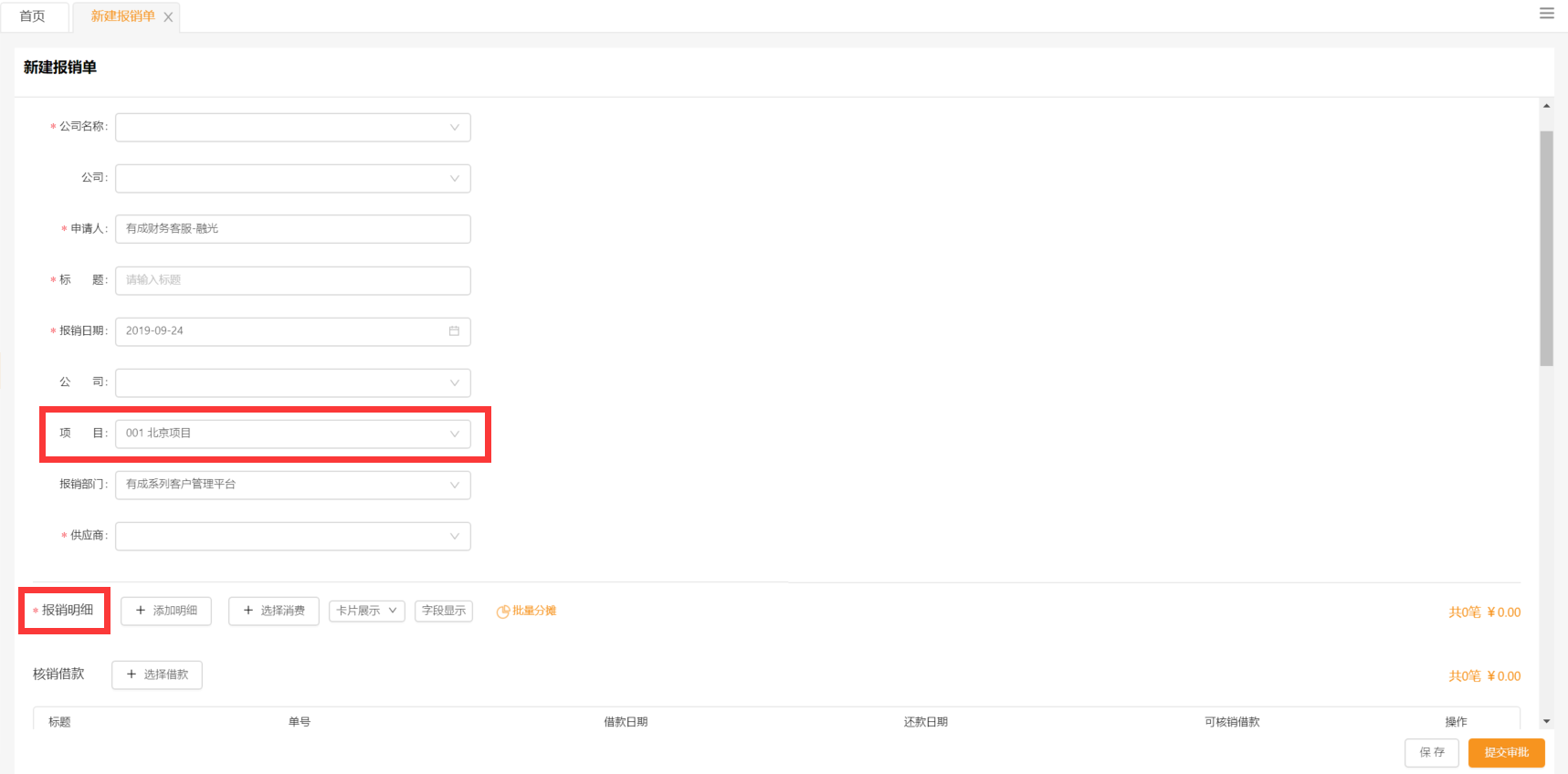This screenshot has width=1568, height=774.
Task: Click the 申请人 text field
Action: point(292,229)
